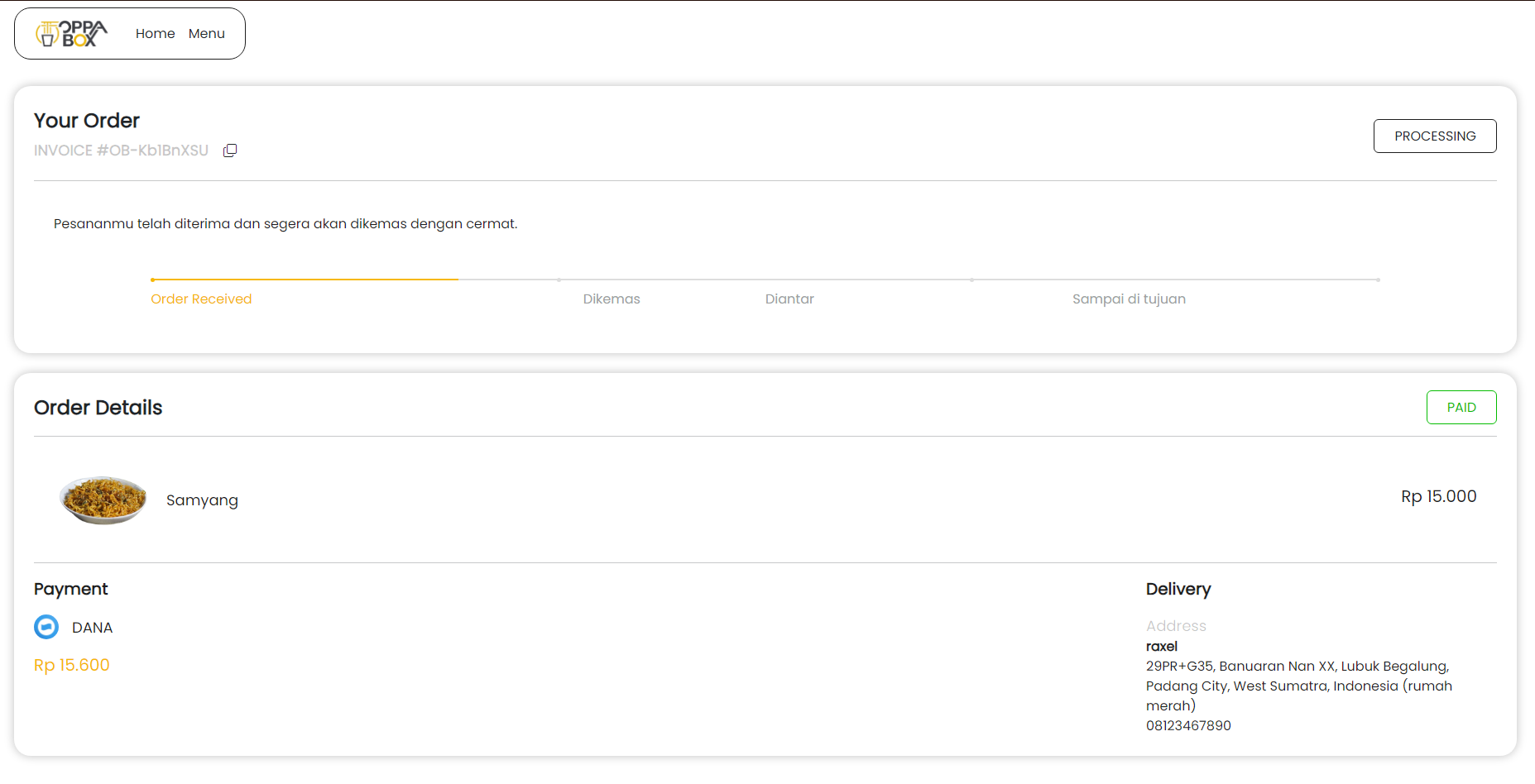This screenshot has height=784, width=1535.
Task: Click the Samyang item name
Action: 202,500
